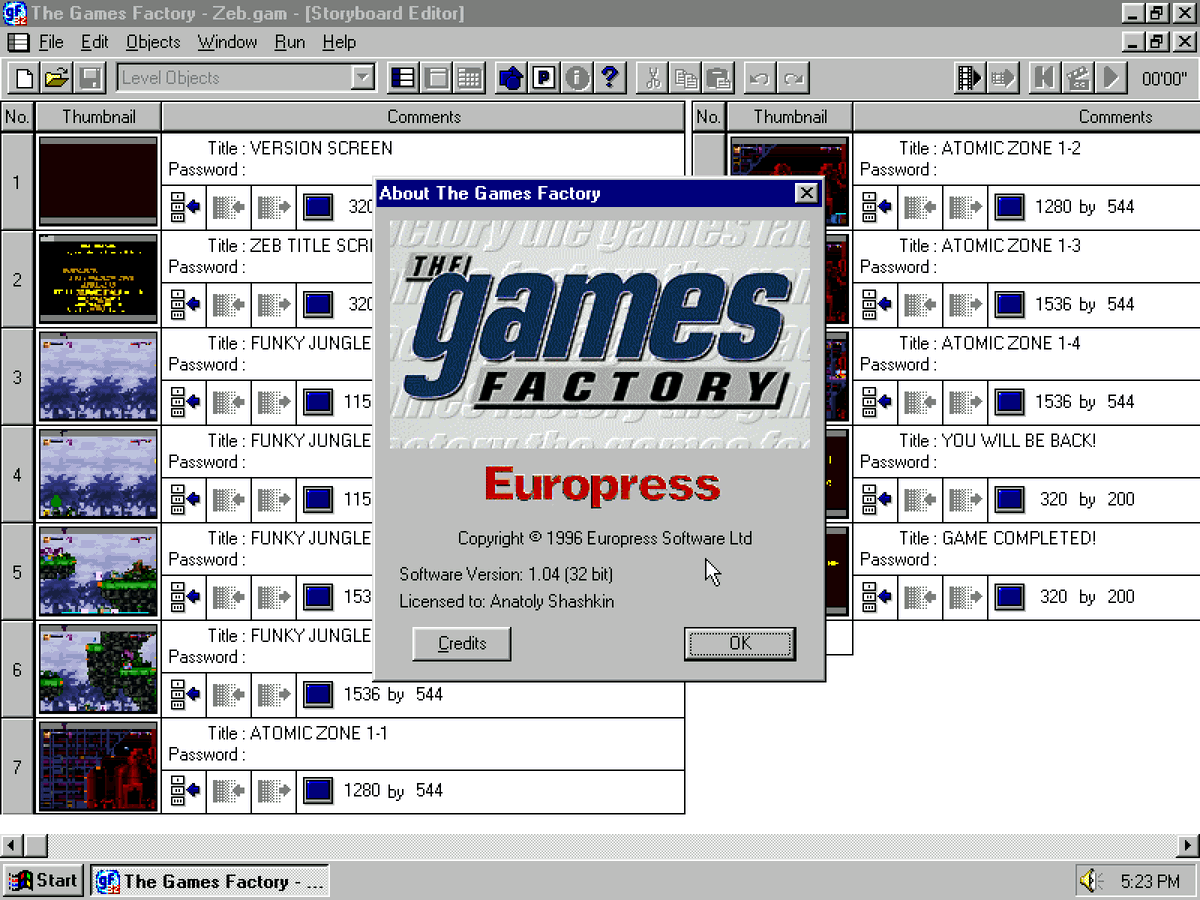
Task: Click the Copy toolbar icon
Action: (686, 78)
